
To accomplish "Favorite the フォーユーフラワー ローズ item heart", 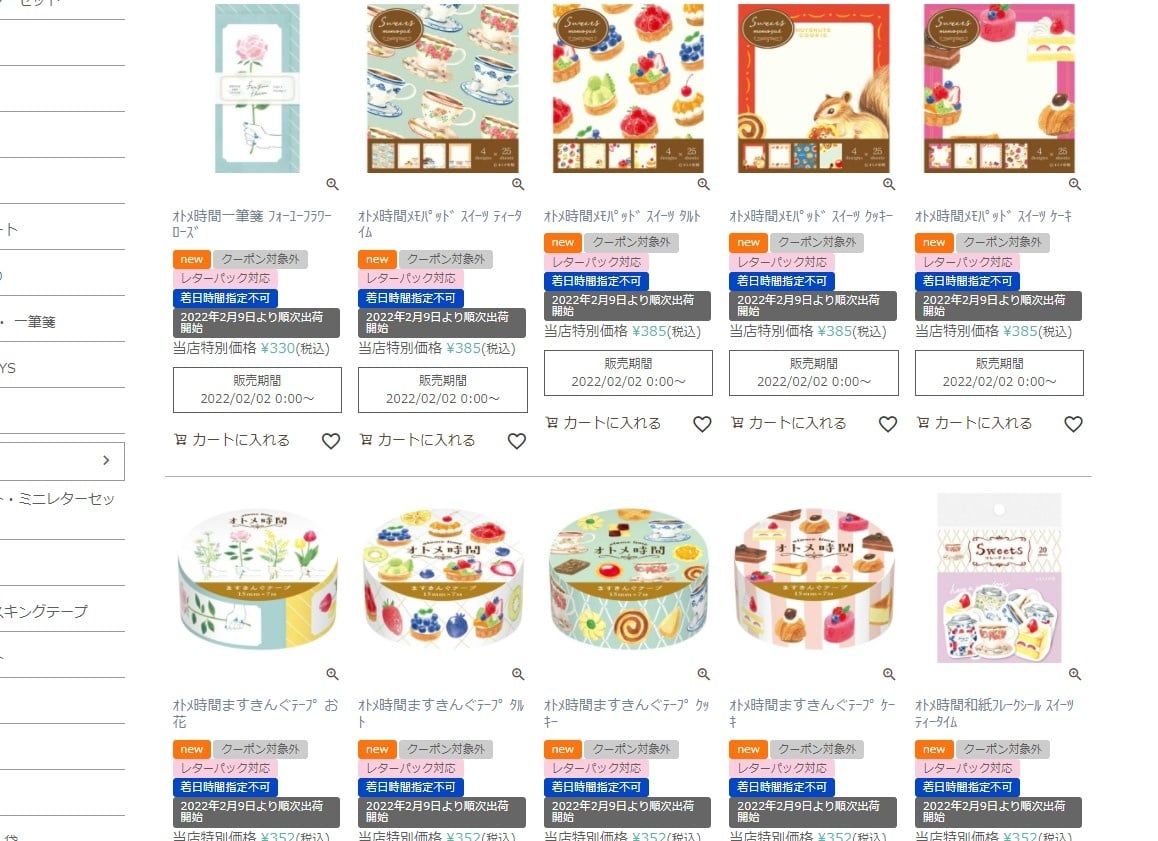I will [x=331, y=441].
